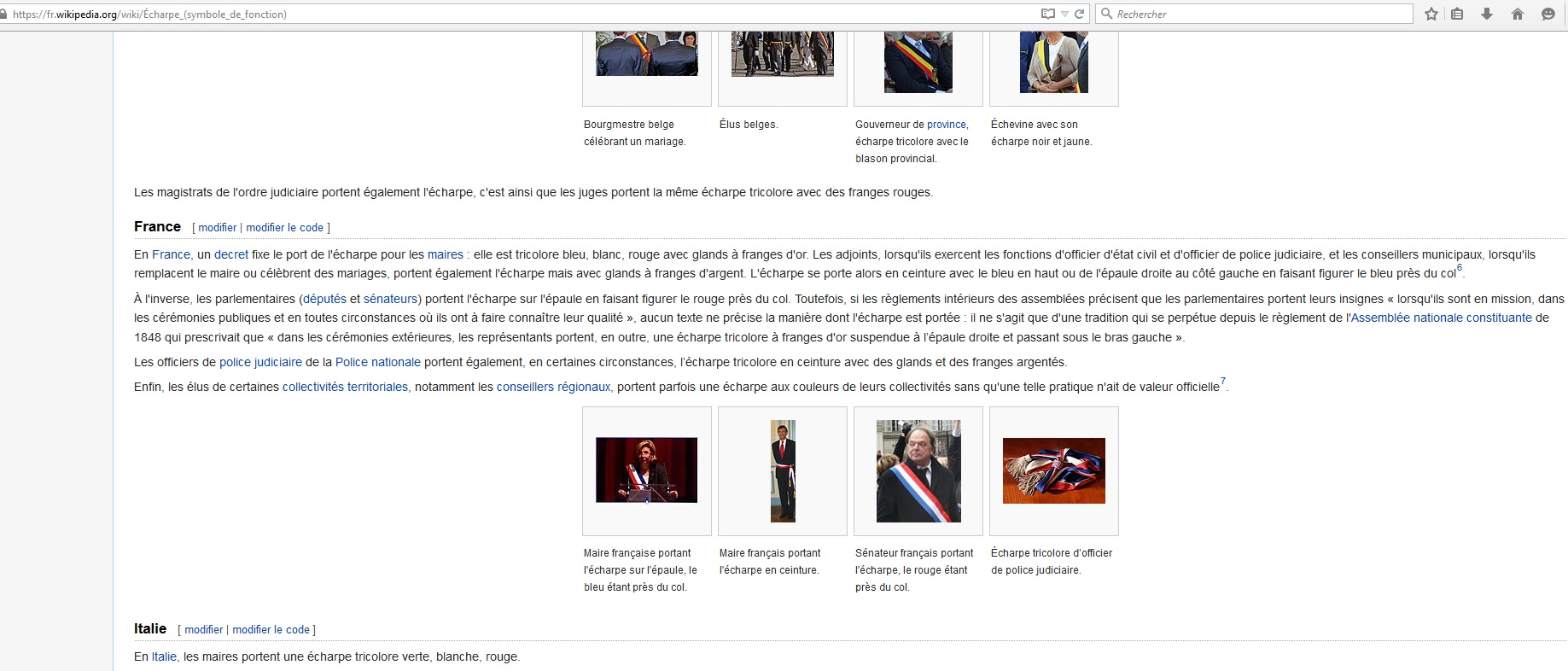Go to the home page icon

(1518, 14)
